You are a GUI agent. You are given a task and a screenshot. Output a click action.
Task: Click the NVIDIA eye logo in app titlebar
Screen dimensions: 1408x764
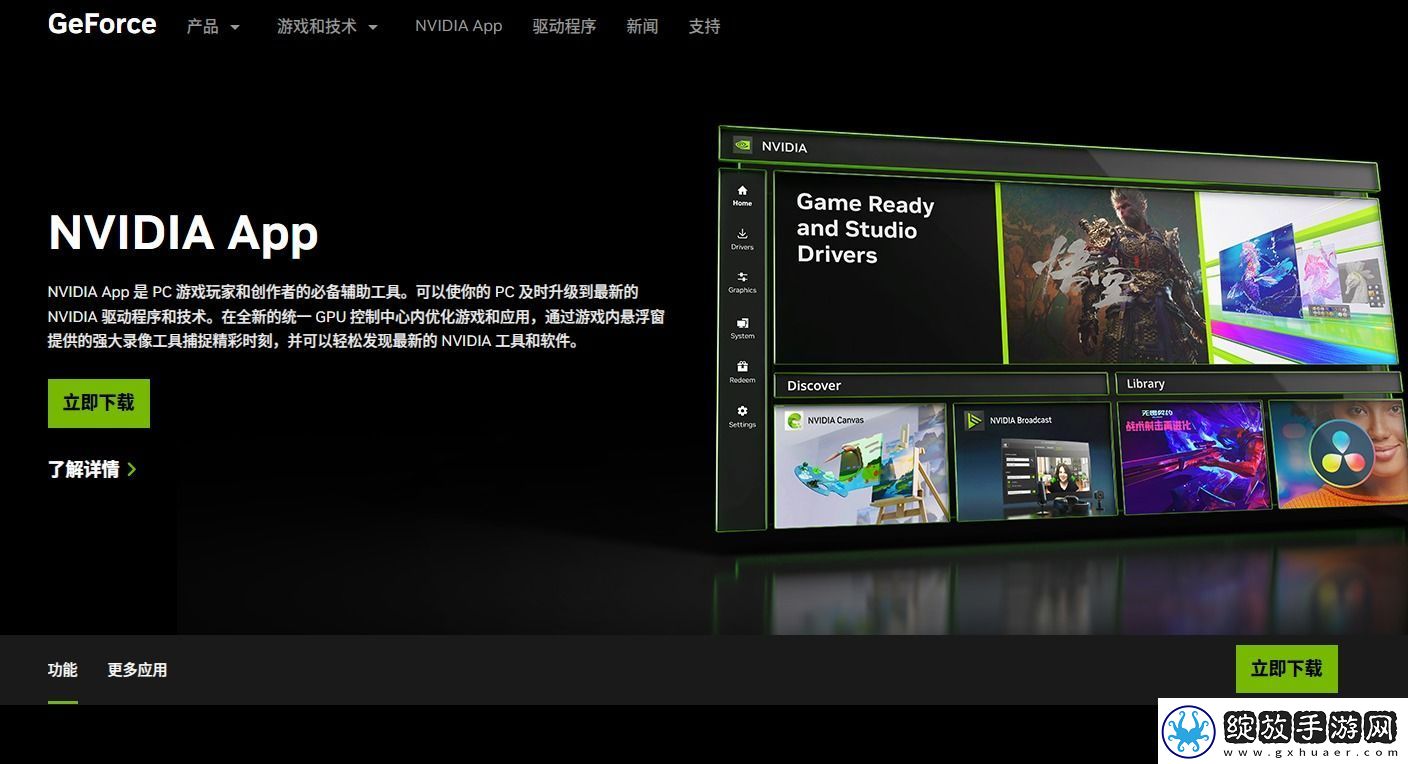click(743, 145)
